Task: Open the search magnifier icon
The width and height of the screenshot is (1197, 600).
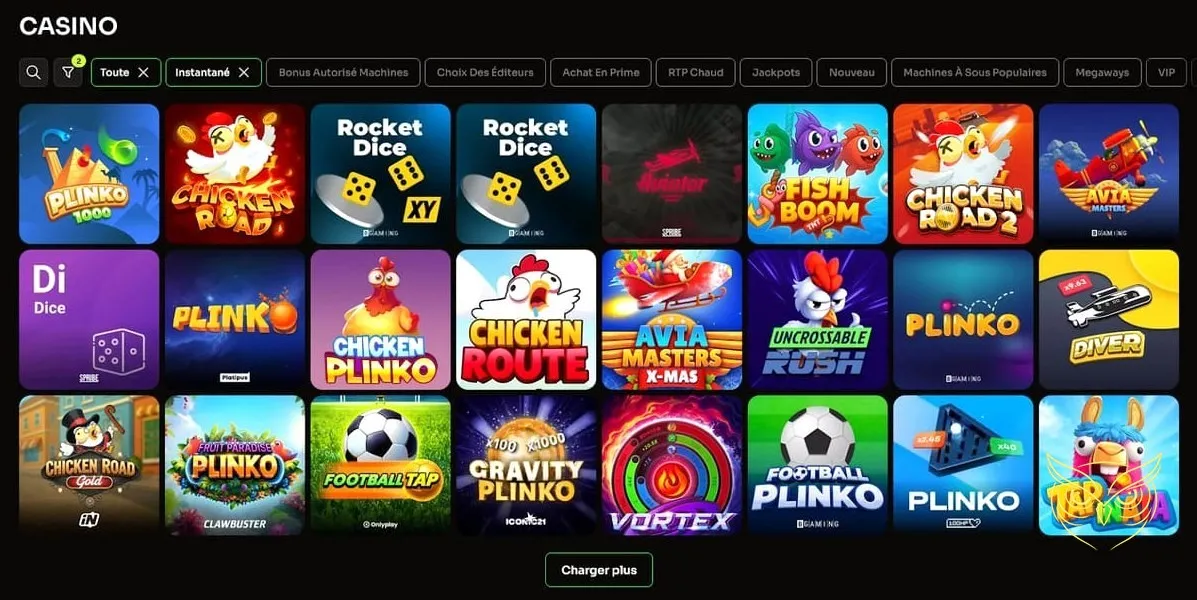Action: [33, 73]
